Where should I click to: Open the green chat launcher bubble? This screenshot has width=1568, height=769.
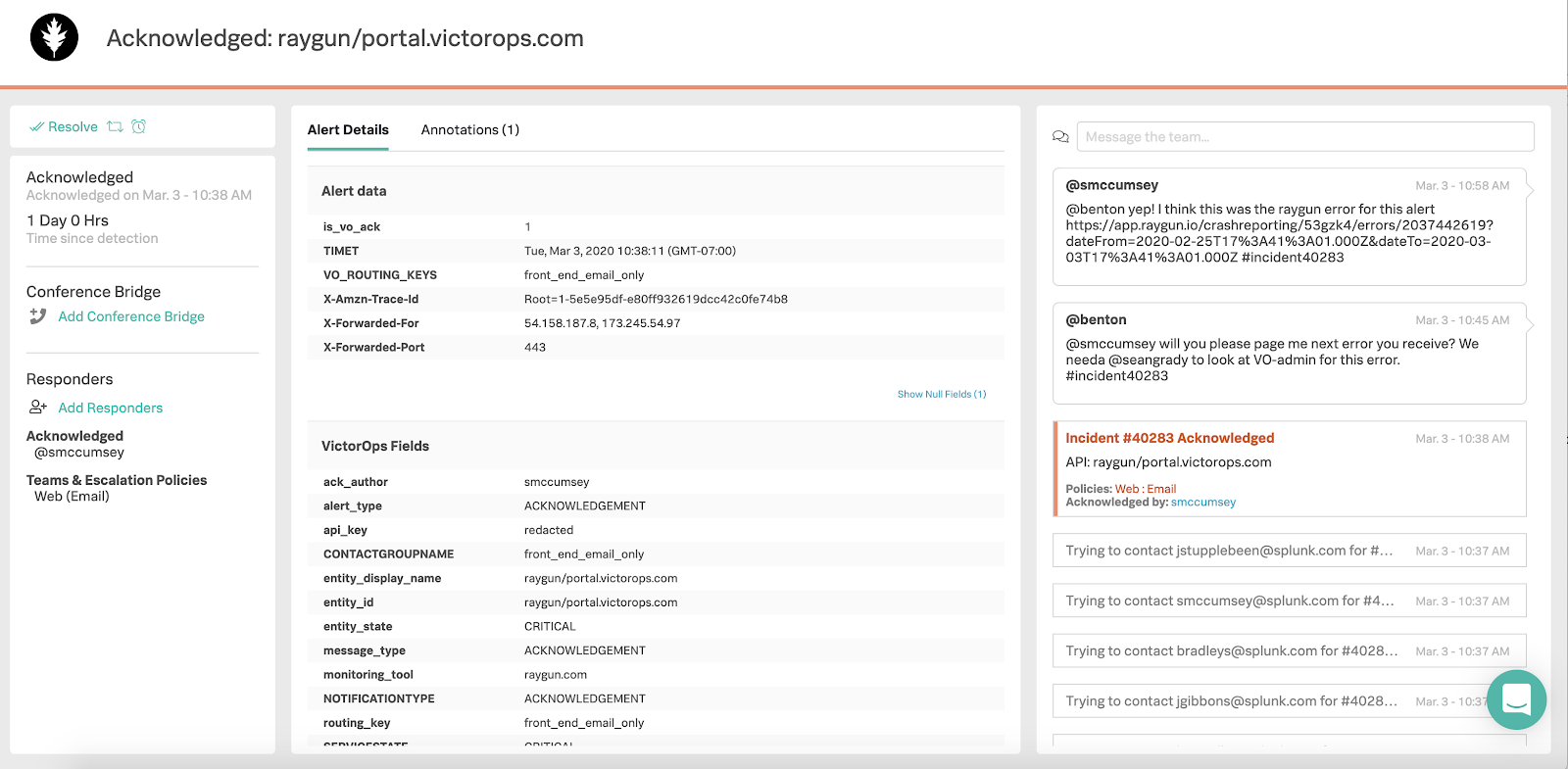pyautogui.click(x=1516, y=699)
